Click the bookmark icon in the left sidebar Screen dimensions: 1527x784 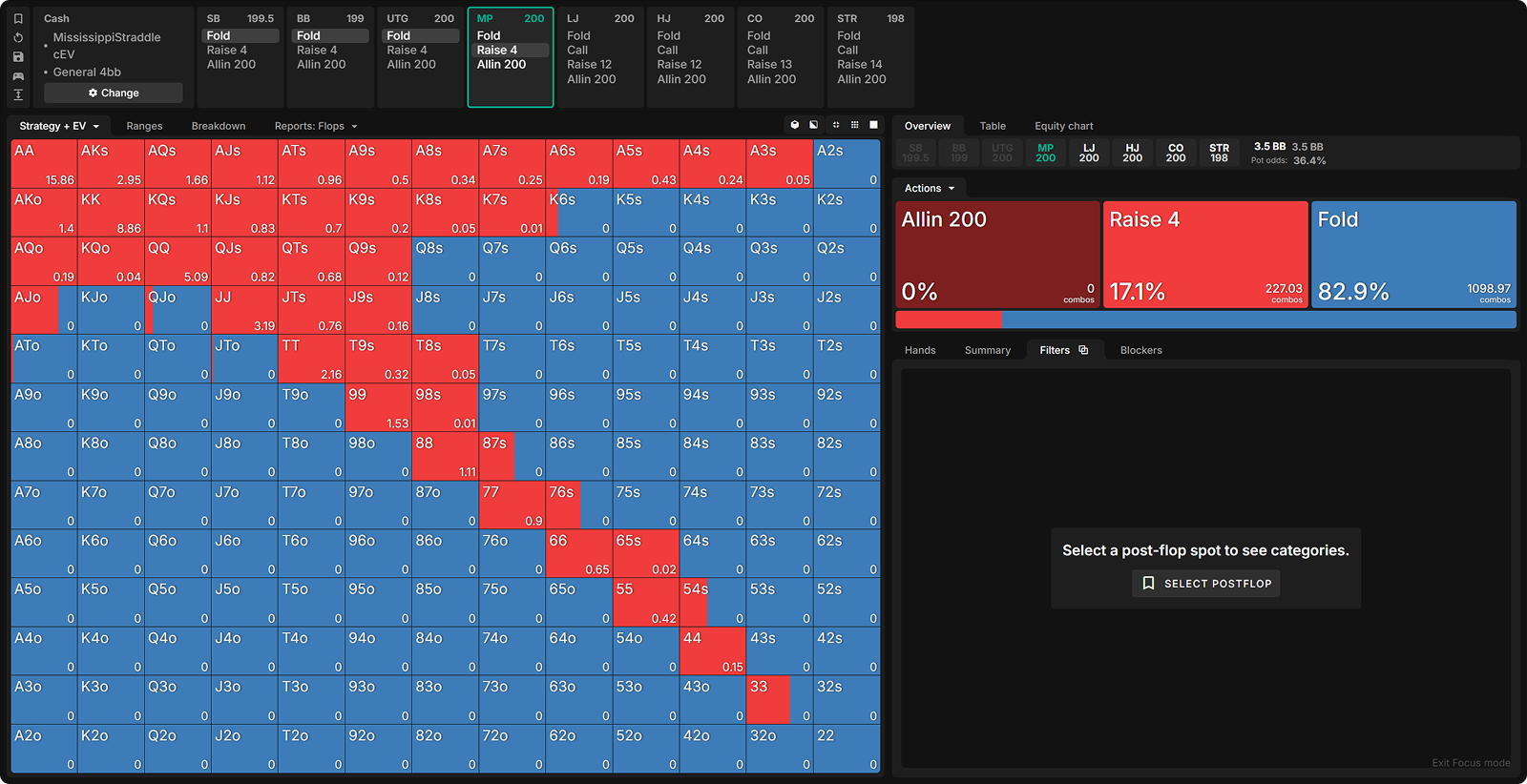pos(18,18)
